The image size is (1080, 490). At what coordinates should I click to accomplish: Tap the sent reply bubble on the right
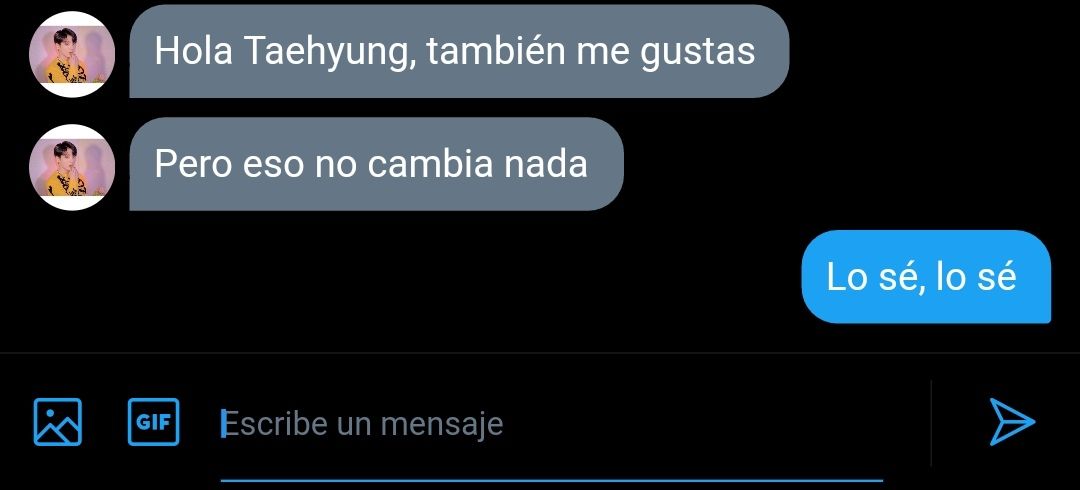click(926, 277)
